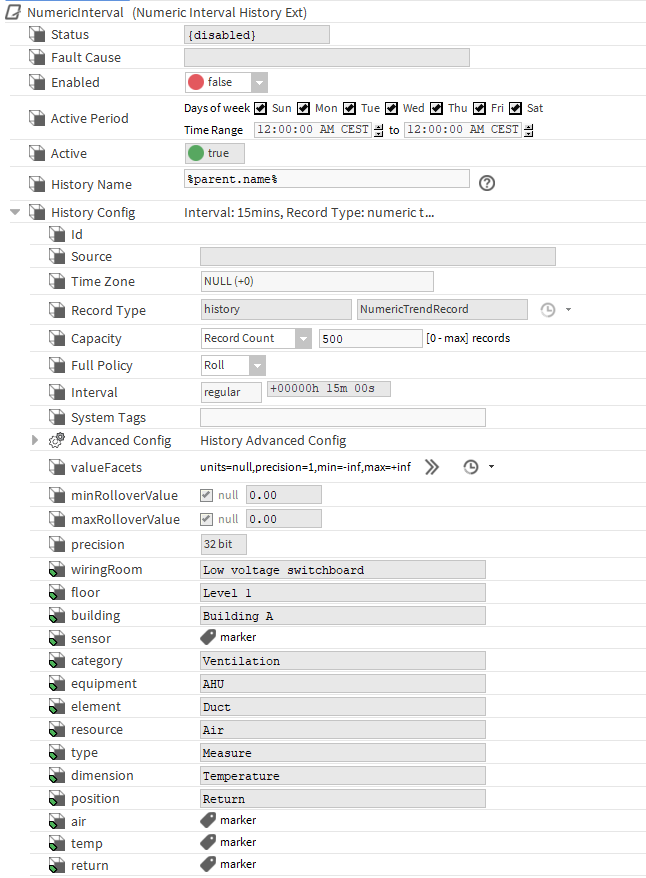
Task: Open the Enabled false dropdown
Action: coord(259,83)
